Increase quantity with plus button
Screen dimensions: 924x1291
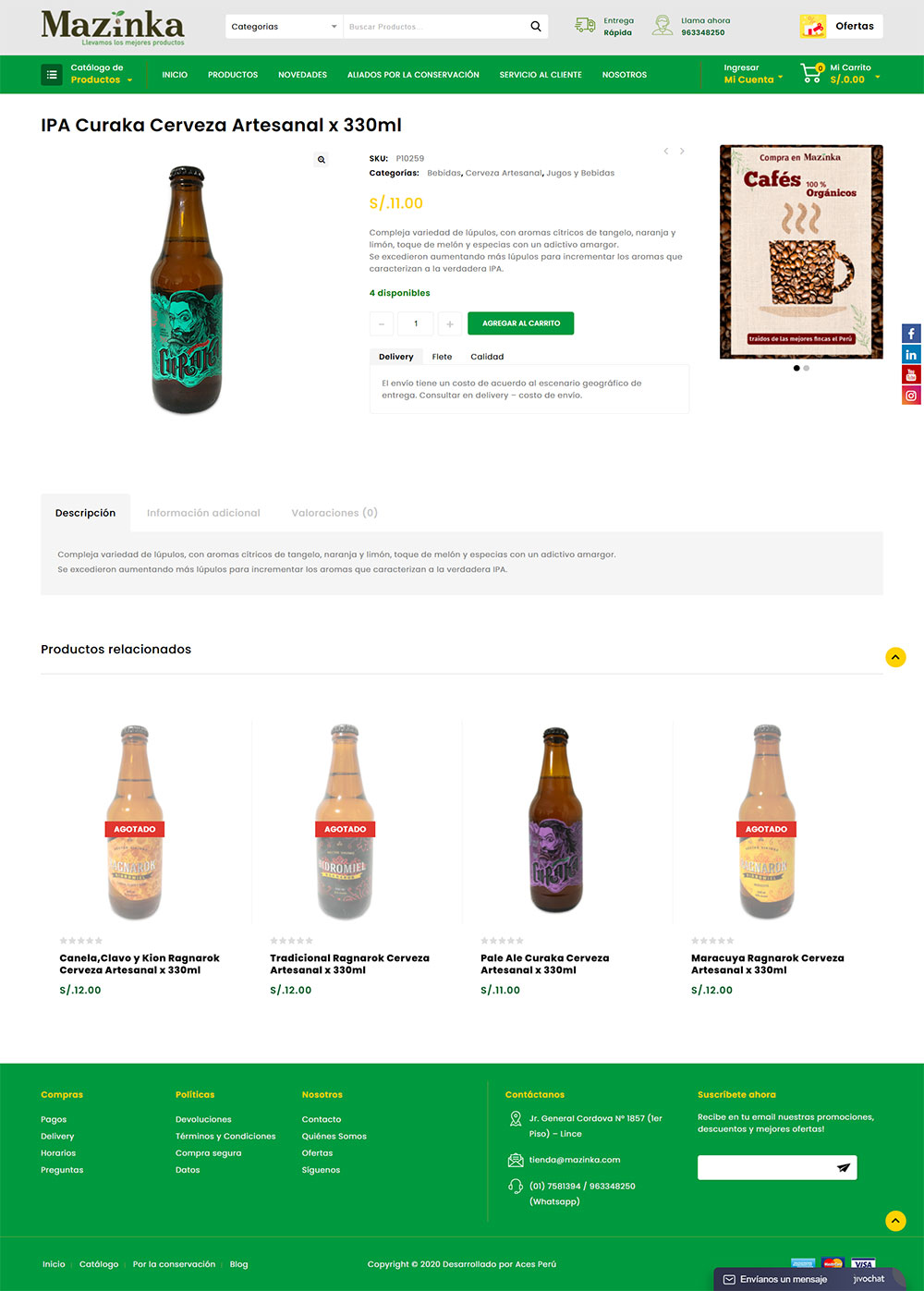[x=450, y=323]
